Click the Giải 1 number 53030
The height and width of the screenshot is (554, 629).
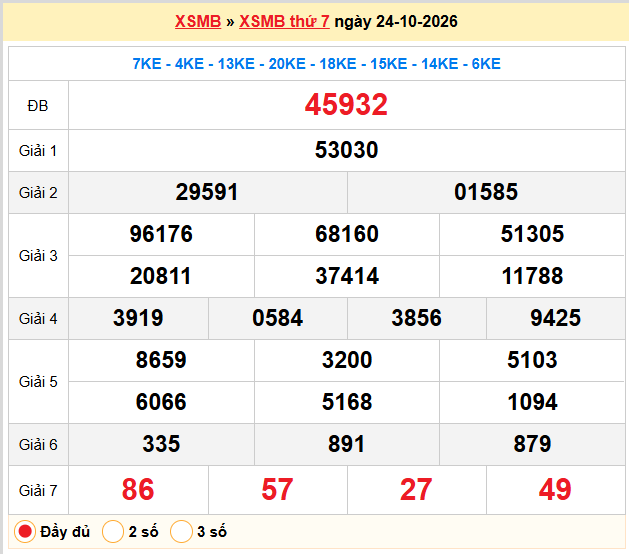pos(346,150)
